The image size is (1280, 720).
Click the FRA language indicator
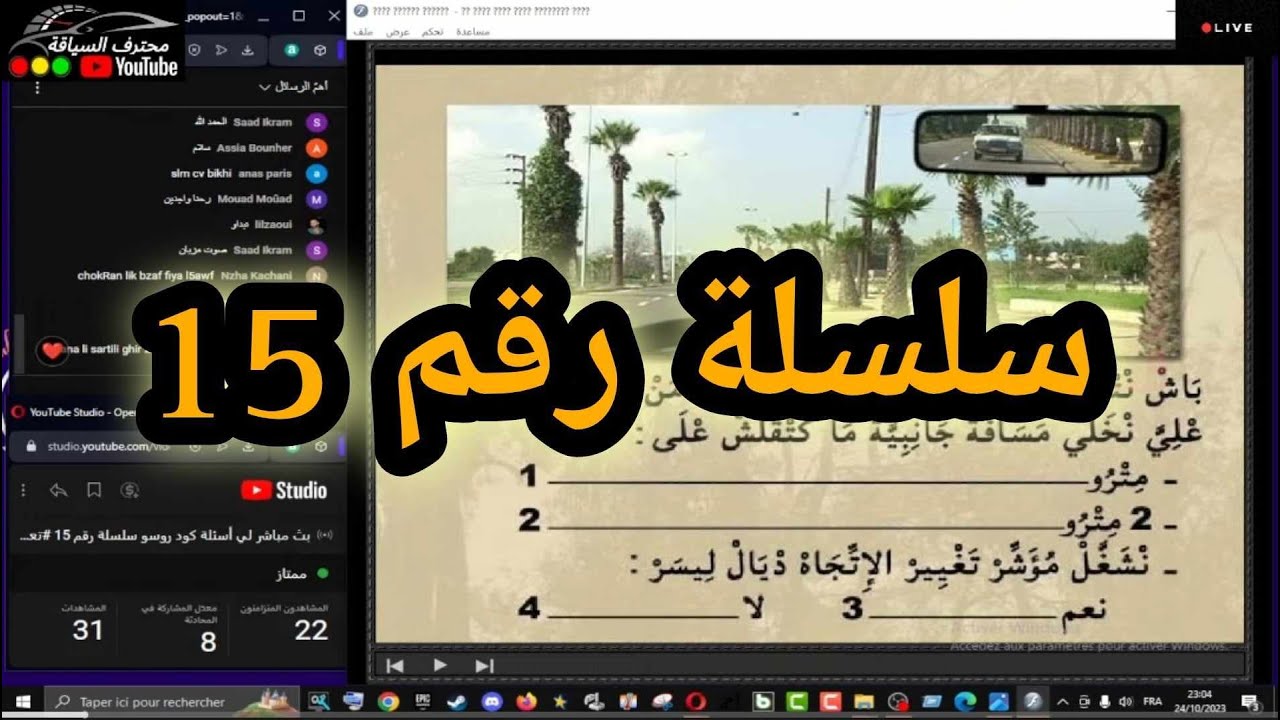point(1153,702)
